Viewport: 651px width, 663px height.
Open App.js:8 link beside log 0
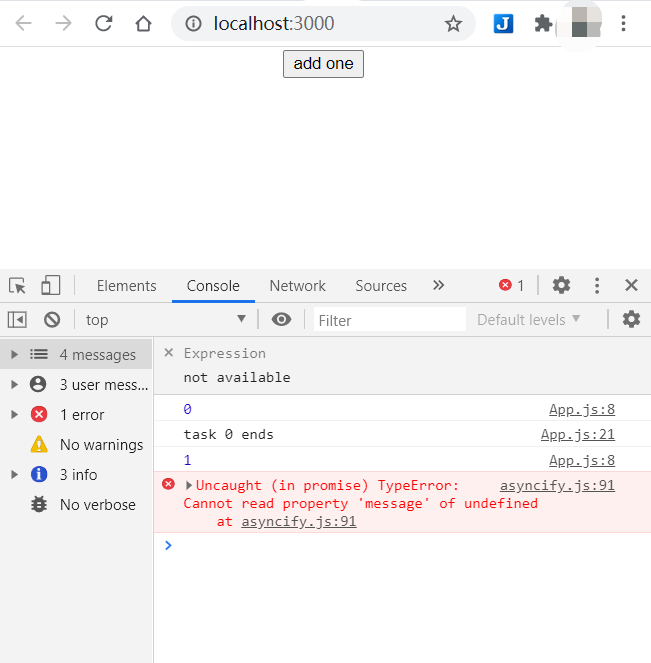582,409
